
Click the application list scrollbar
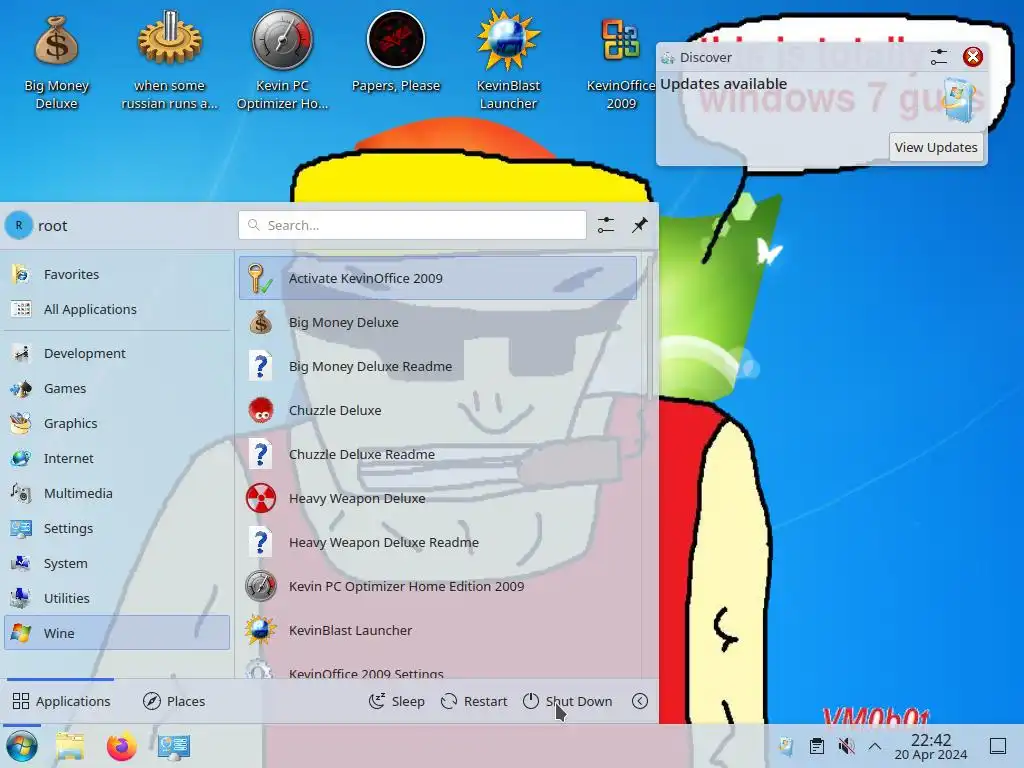click(648, 327)
